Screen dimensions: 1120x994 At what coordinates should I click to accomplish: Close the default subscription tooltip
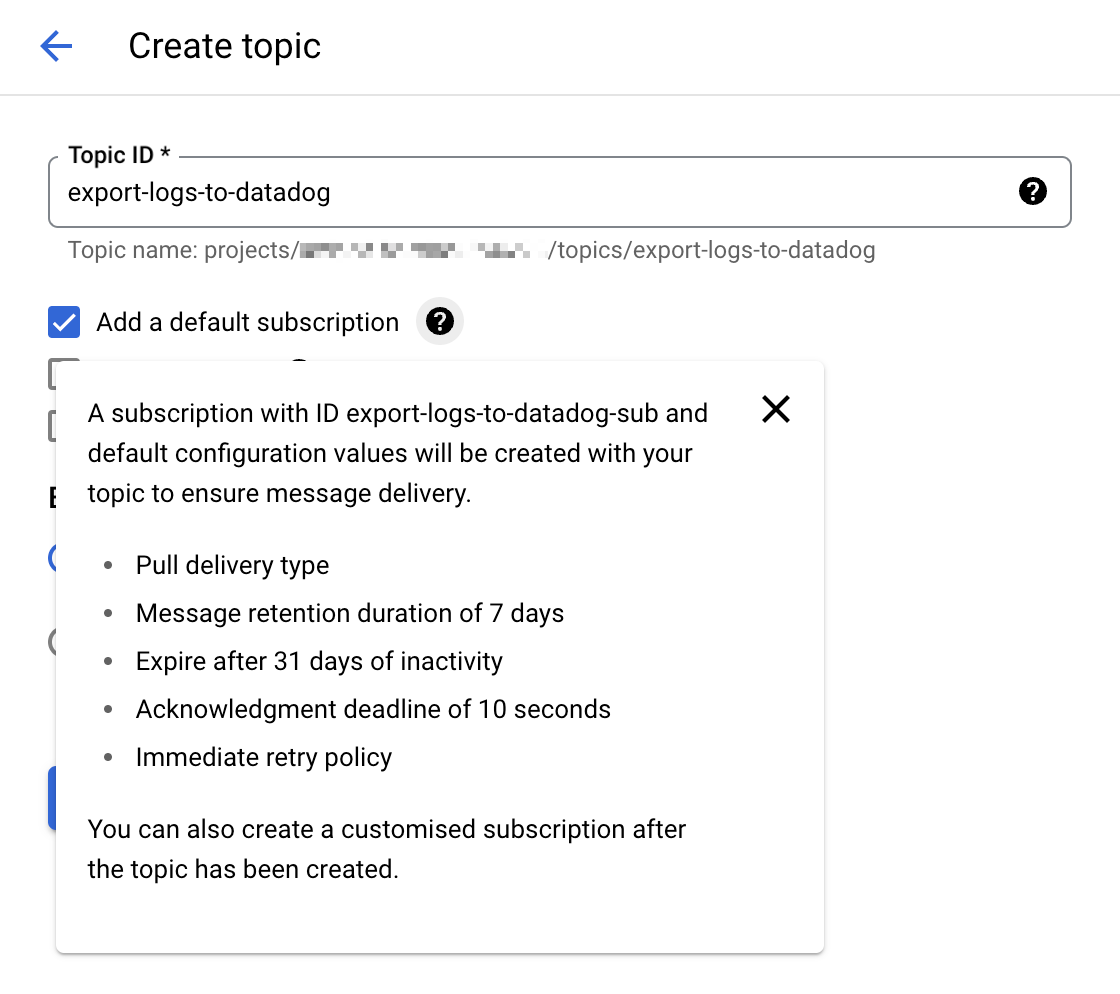pos(776,409)
